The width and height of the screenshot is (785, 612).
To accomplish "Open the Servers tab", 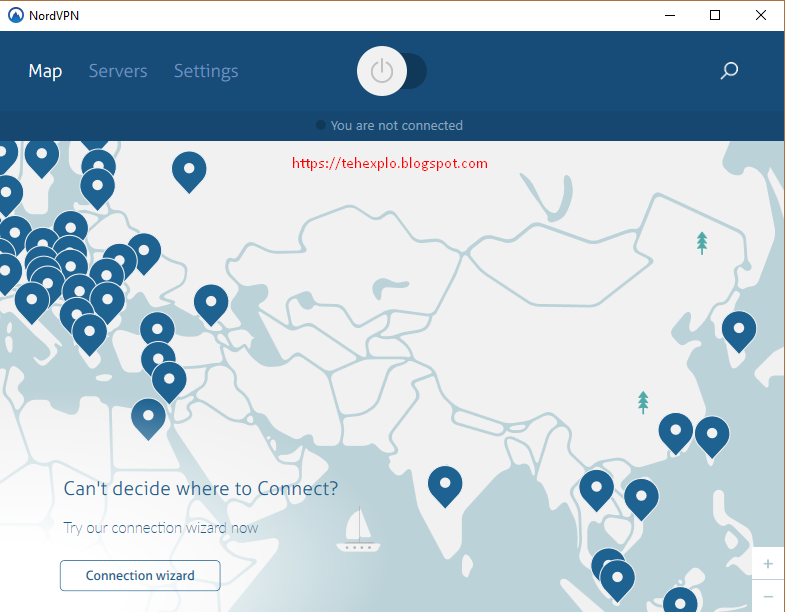I will click(118, 71).
